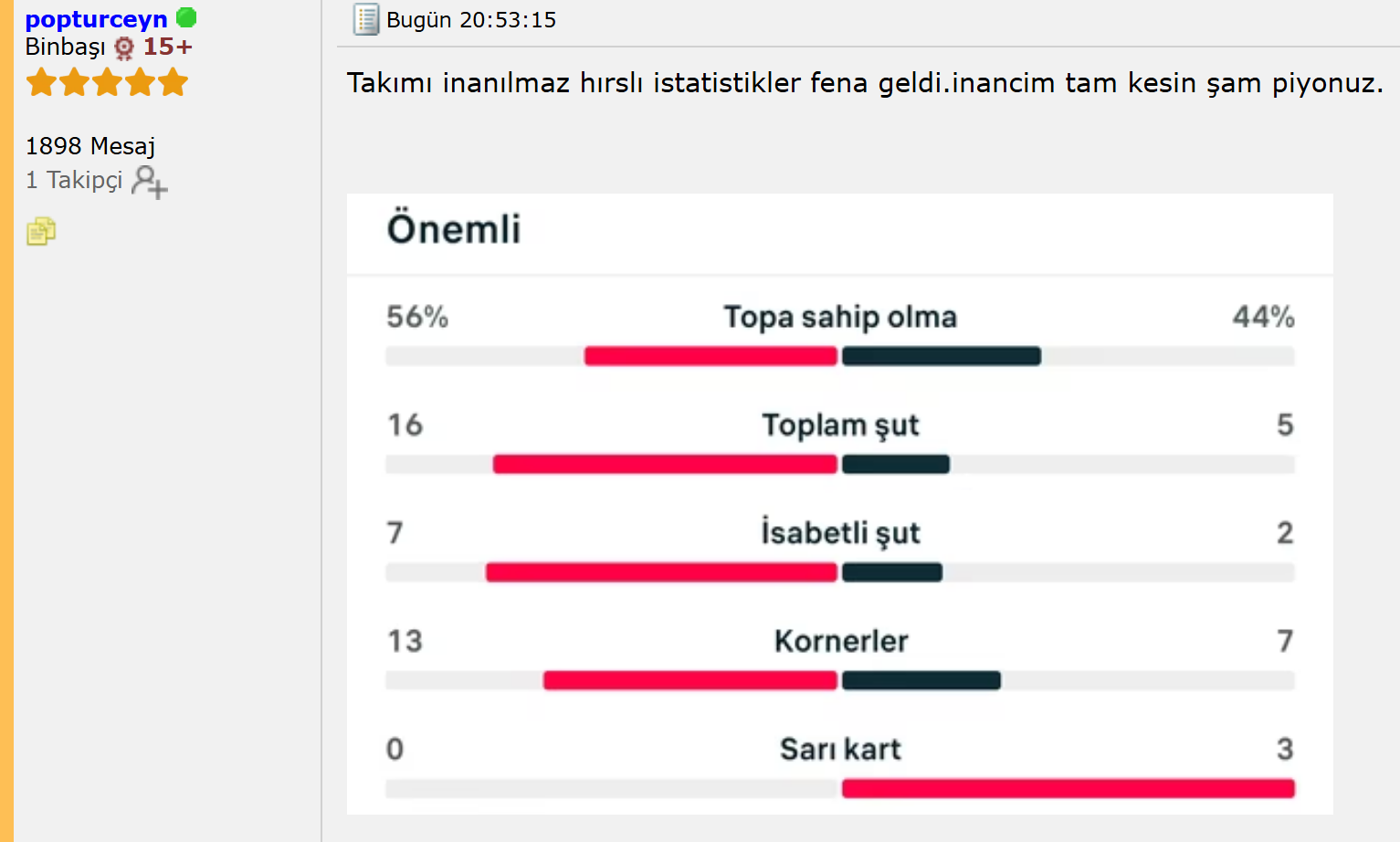1400x842 pixels.
Task: Click the red Sarı kart bar
Action: click(1068, 788)
